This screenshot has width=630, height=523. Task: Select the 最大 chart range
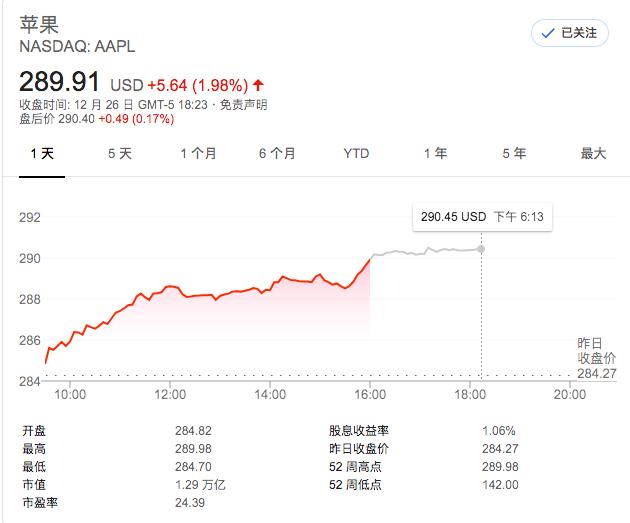click(593, 153)
